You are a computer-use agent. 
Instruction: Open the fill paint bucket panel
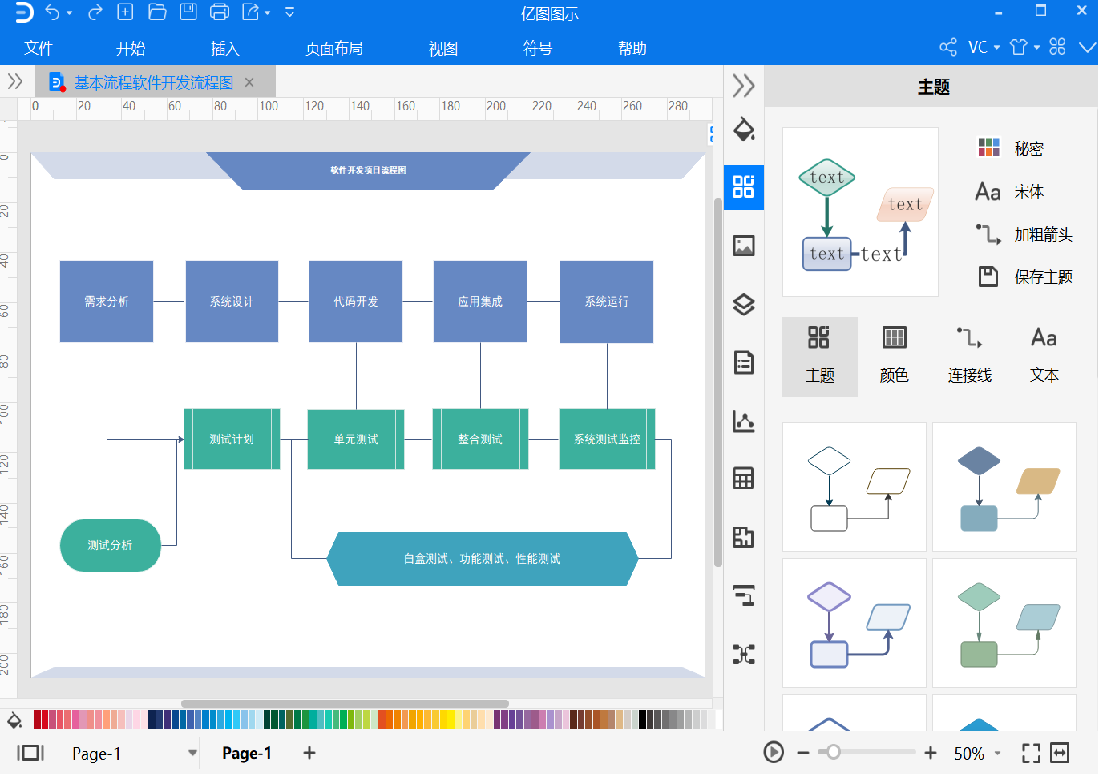[744, 130]
